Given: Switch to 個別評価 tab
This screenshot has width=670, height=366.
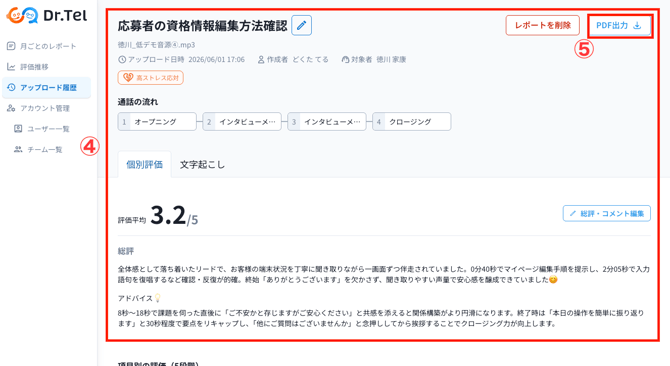Looking at the screenshot, I should 144,164.
